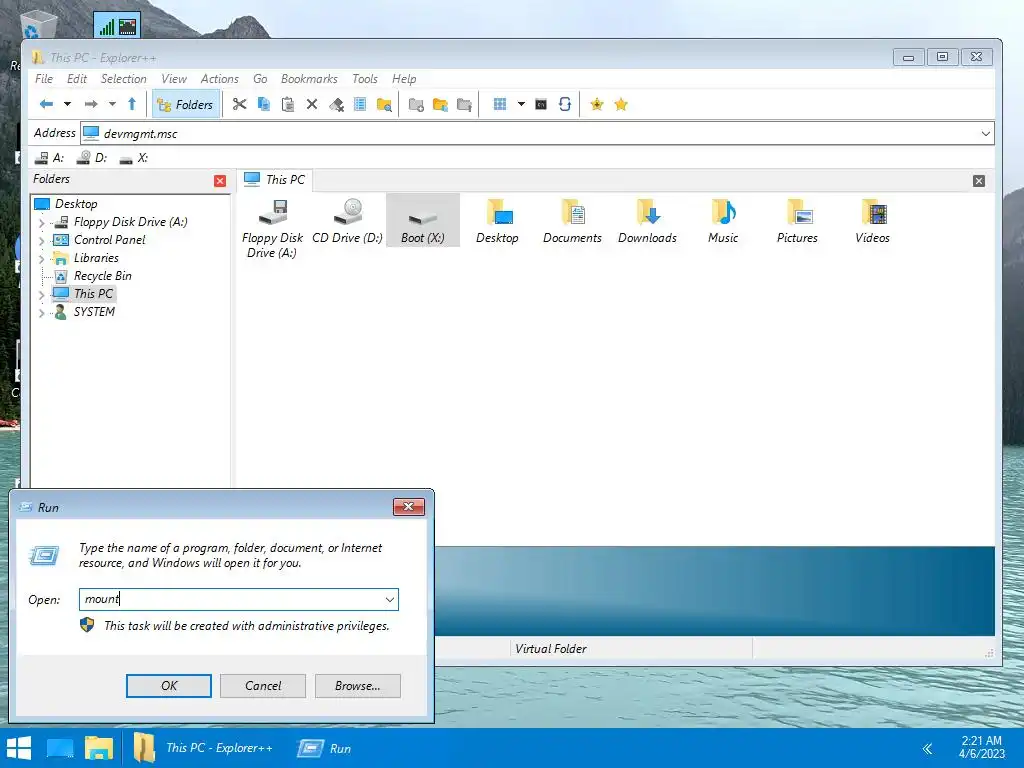
Task: Create a new folder via toolbar icon
Action: point(416,104)
